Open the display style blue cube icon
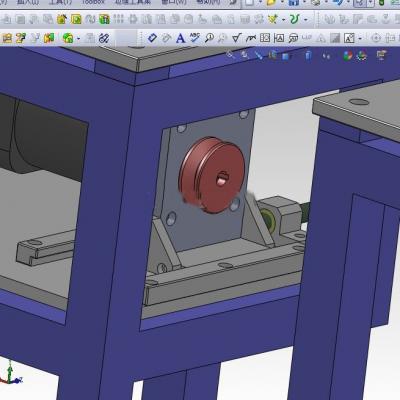Viewport: 400px width, 400px height. coord(286,57)
